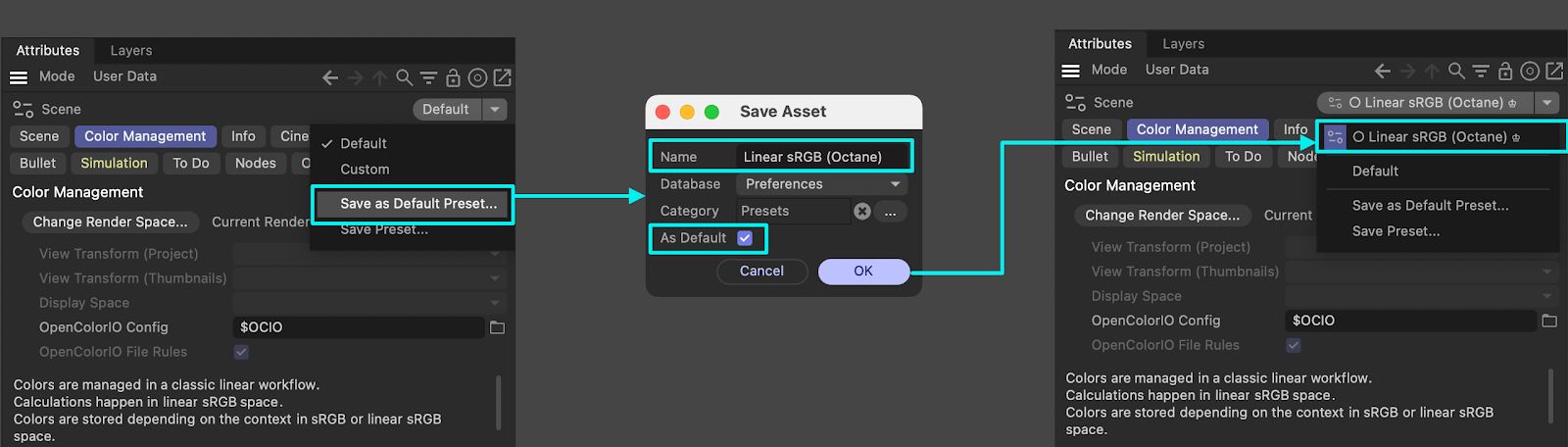
Task: Click the folder icon beside the $OCIO field in the Default preset panel
Action: 497,327
